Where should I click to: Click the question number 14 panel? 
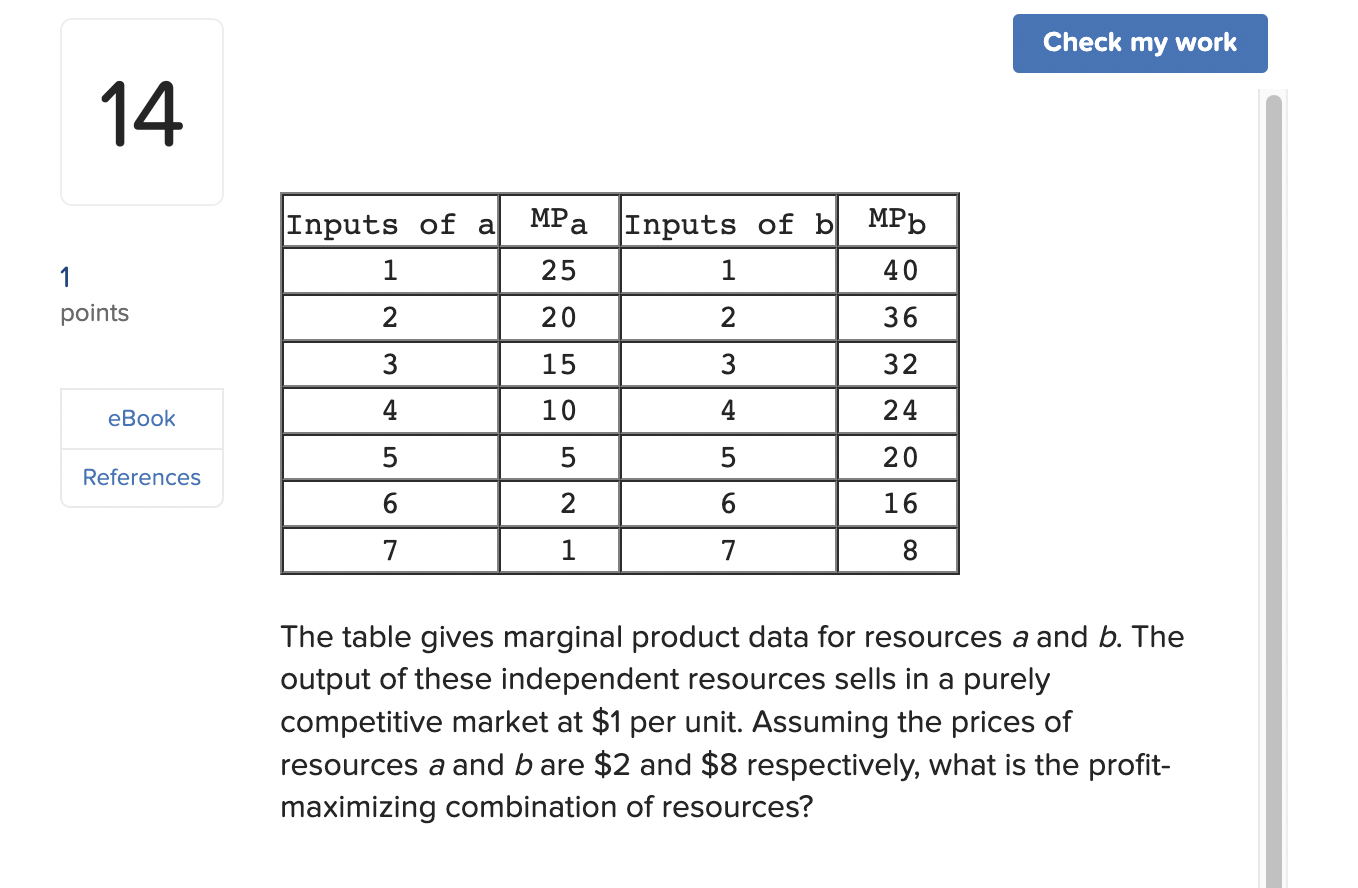(141, 110)
